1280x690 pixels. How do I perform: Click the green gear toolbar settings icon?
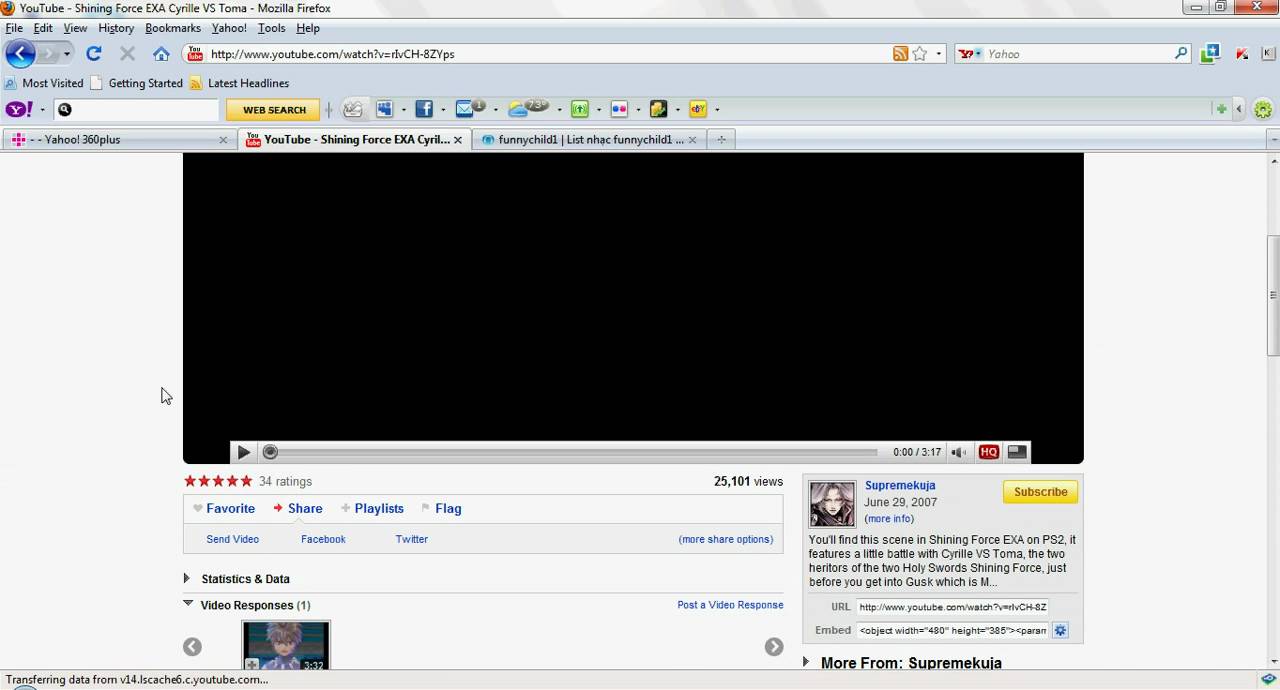click(x=1263, y=109)
